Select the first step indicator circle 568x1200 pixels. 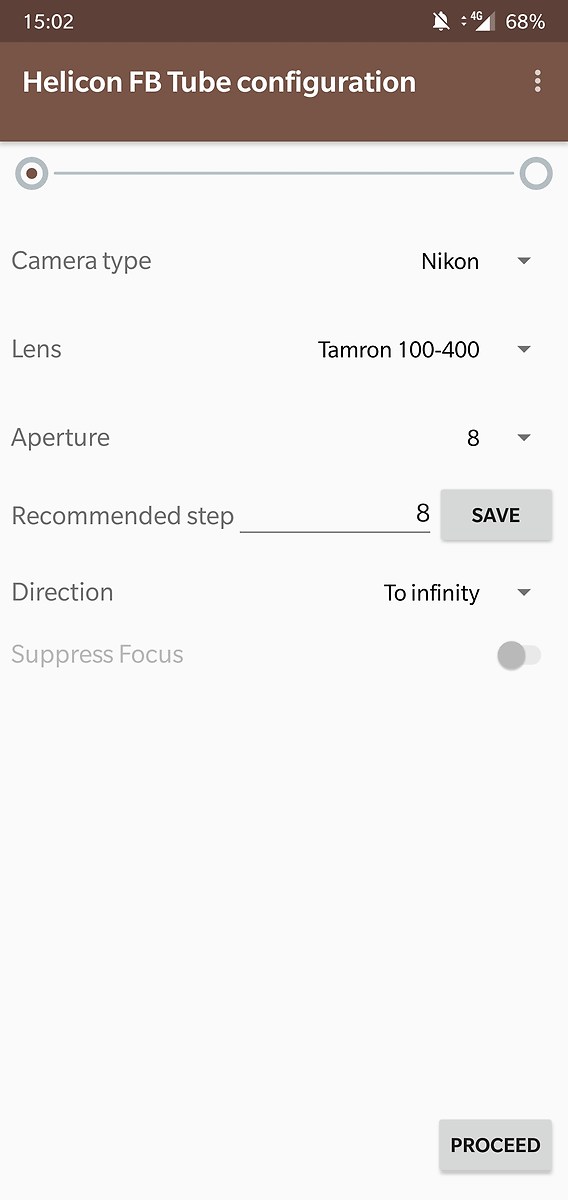32,174
